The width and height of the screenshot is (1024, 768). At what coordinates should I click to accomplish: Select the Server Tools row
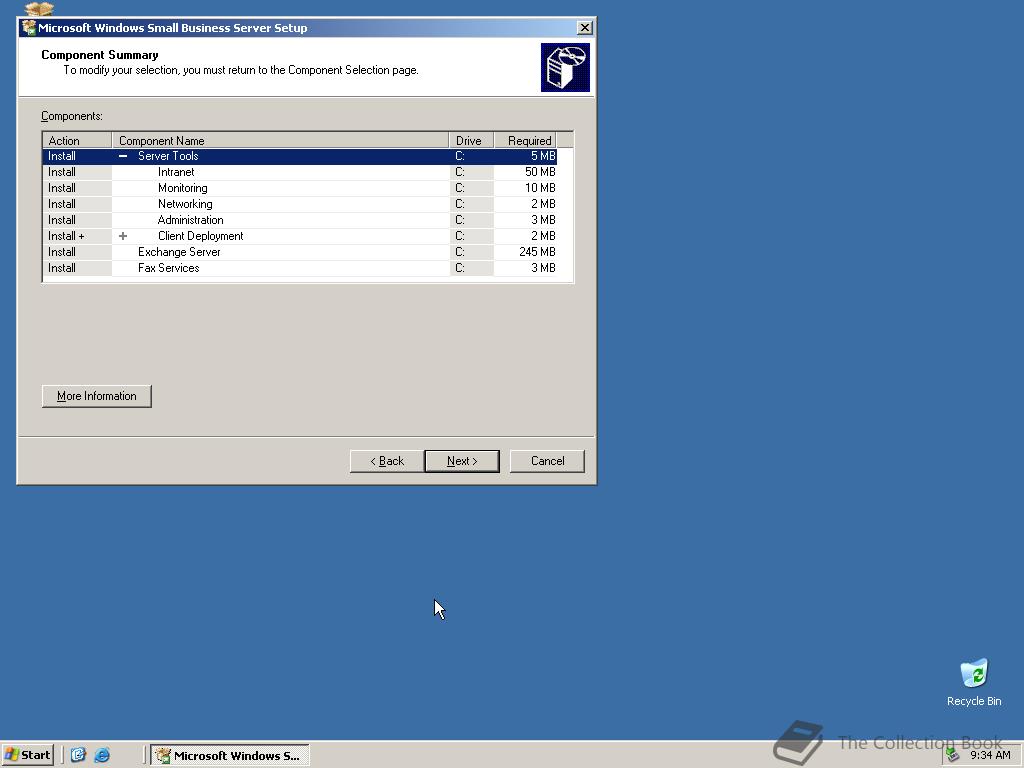click(300, 156)
